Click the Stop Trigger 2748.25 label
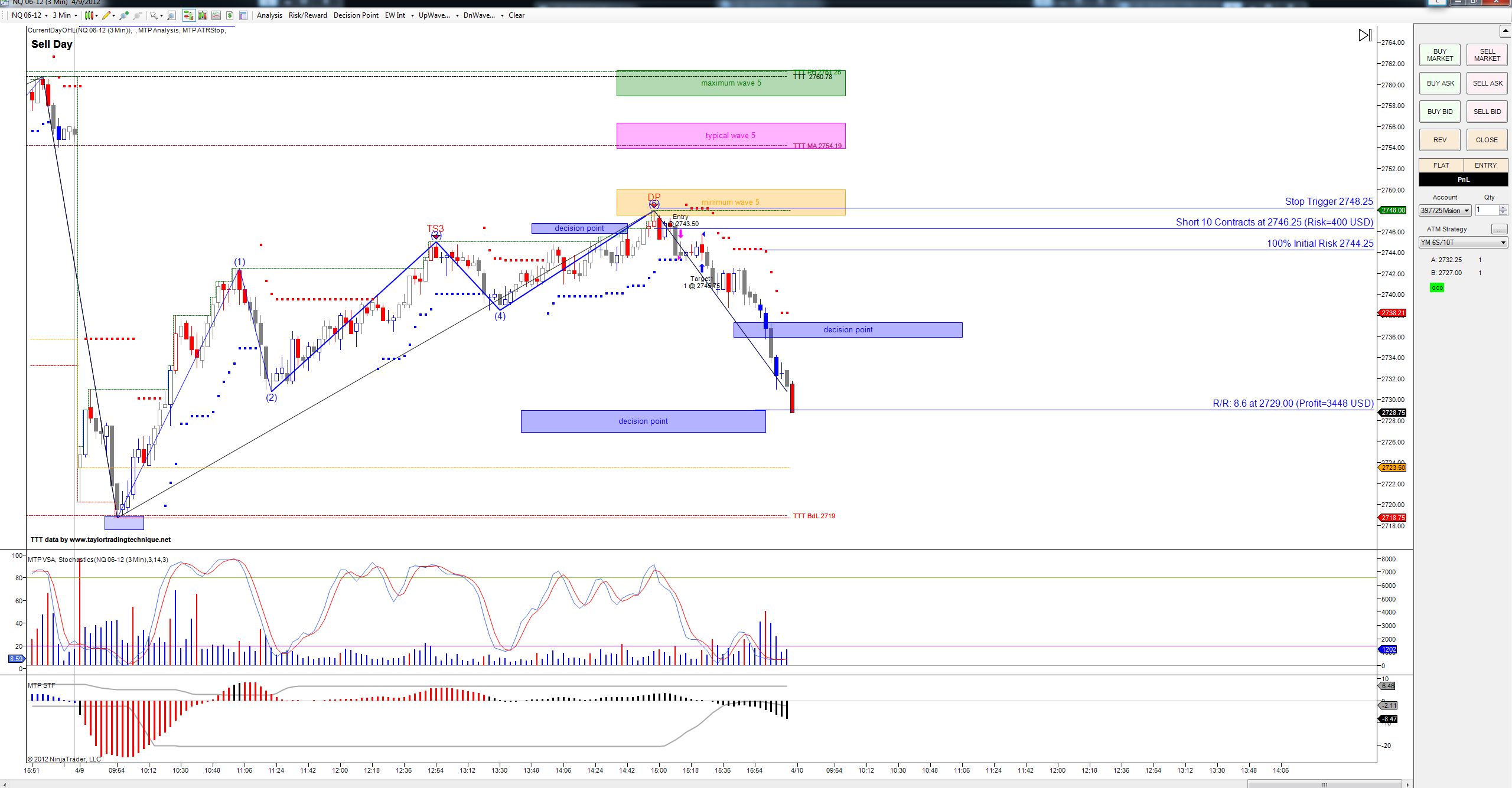Screen dimensions: 1512x788 click(1329, 201)
